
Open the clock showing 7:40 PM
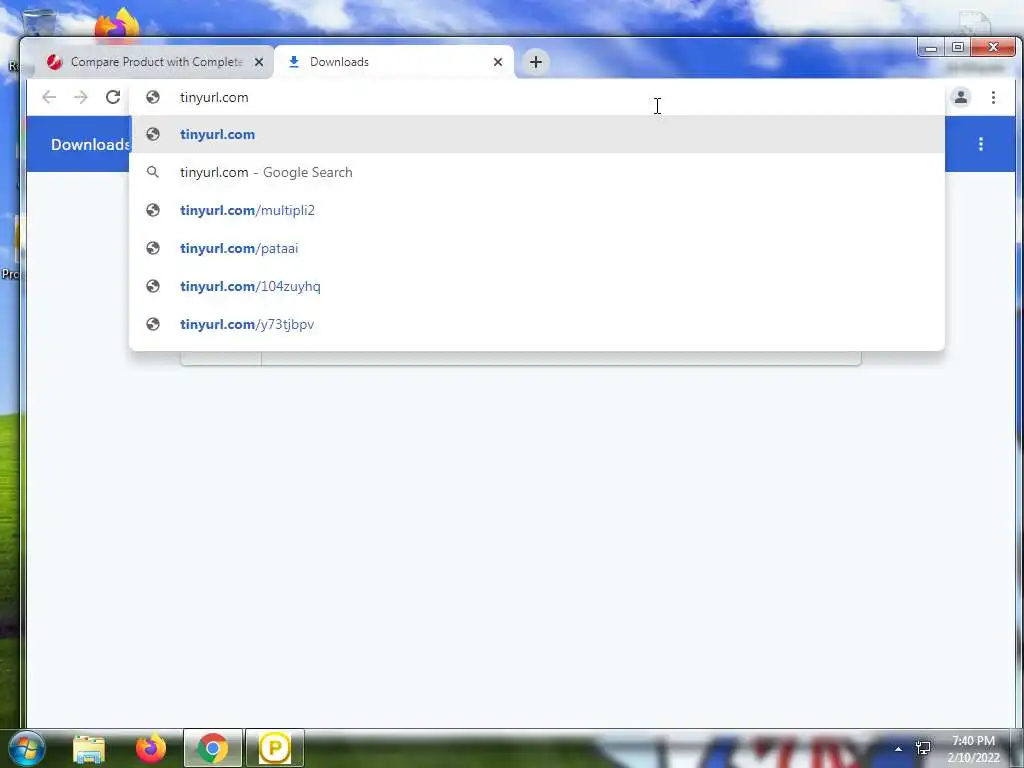point(974,749)
